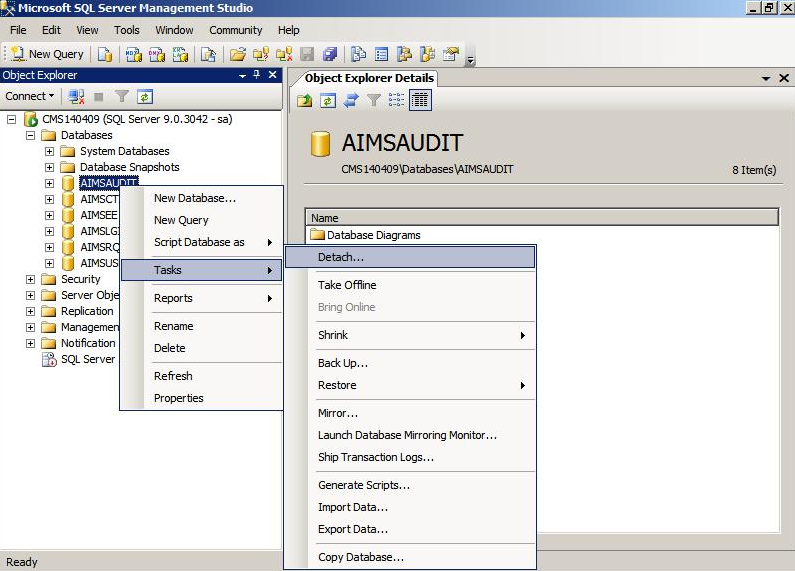Click Generate Scripts... menu entry
Image resolution: width=795 pixels, height=571 pixels.
pos(410,485)
